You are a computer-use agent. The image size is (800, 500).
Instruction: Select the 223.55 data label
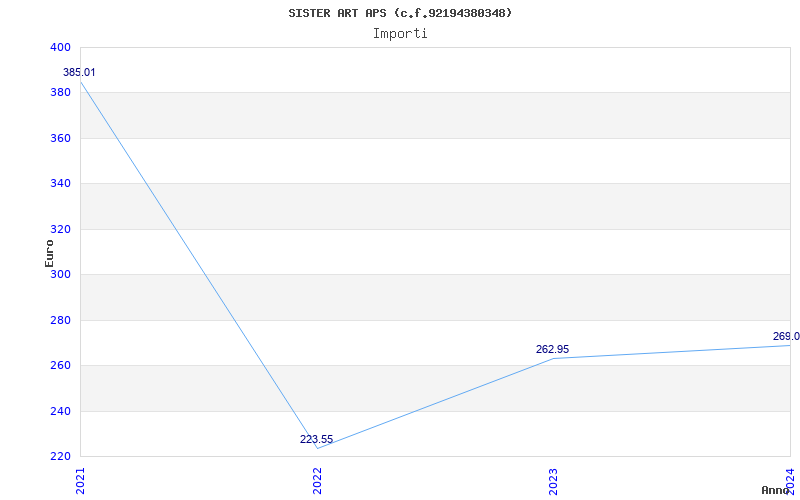316,439
